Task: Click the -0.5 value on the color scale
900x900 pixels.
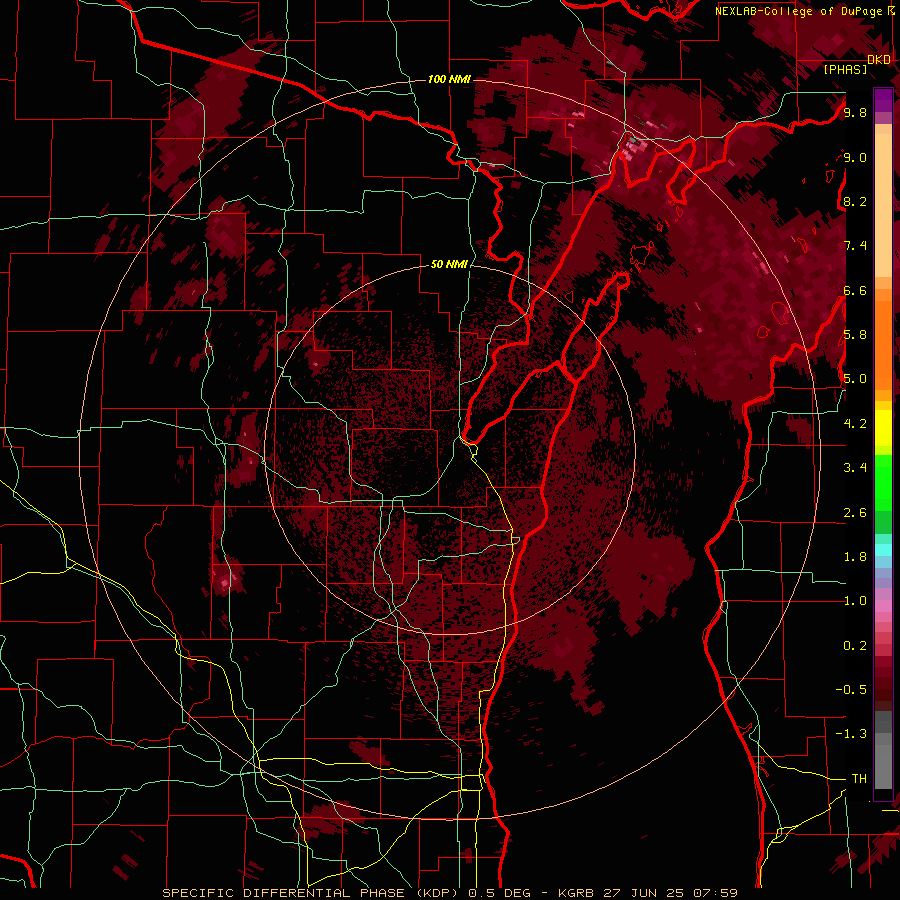Action: pyautogui.click(x=851, y=690)
